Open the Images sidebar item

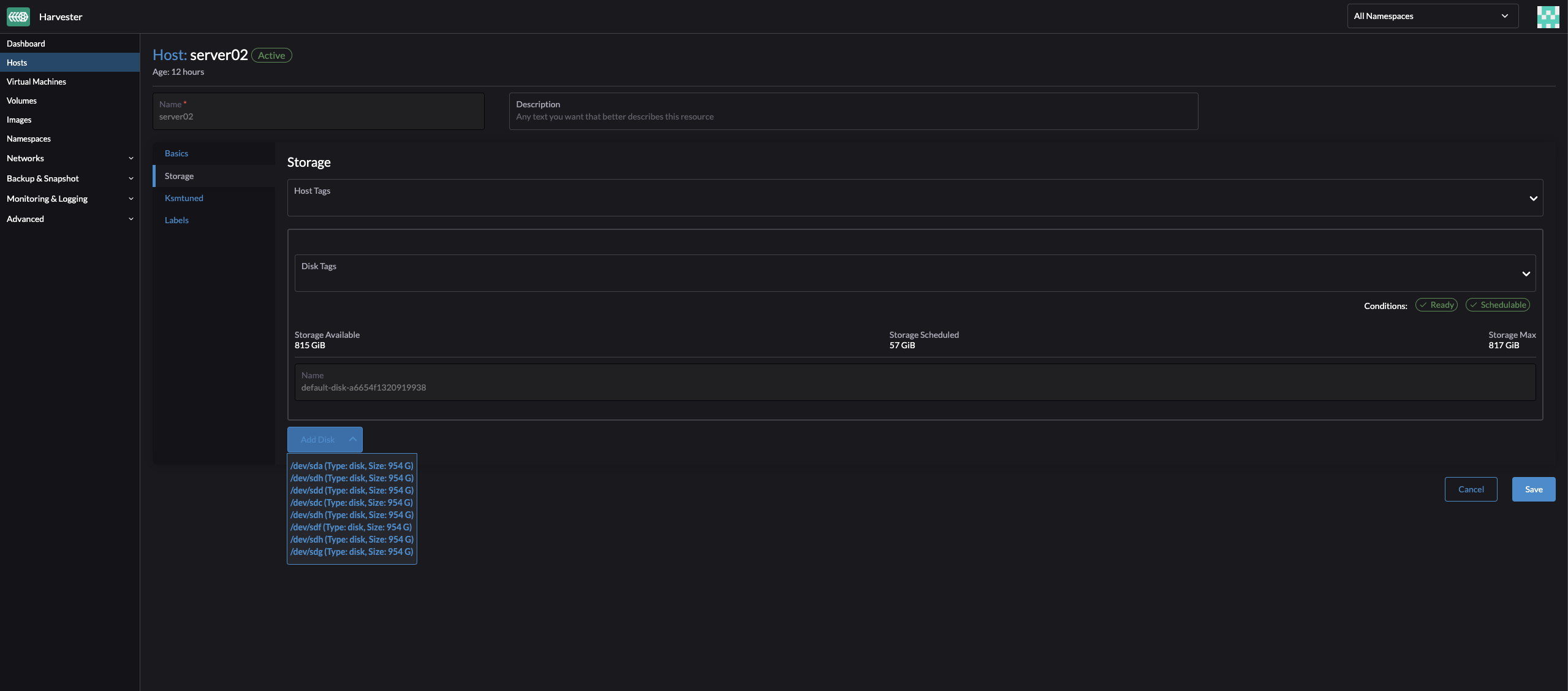click(x=19, y=119)
